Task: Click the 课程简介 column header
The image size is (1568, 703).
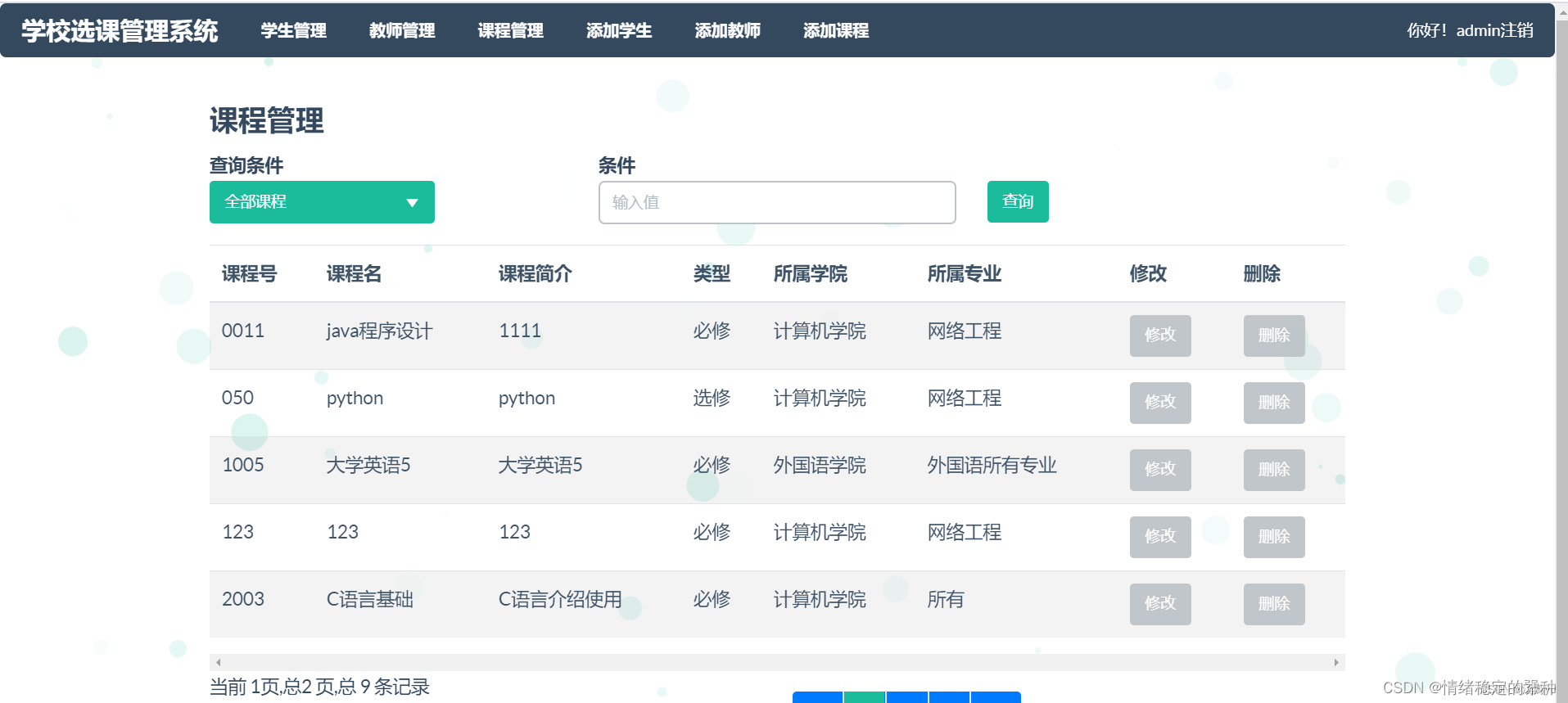Action: click(x=535, y=273)
